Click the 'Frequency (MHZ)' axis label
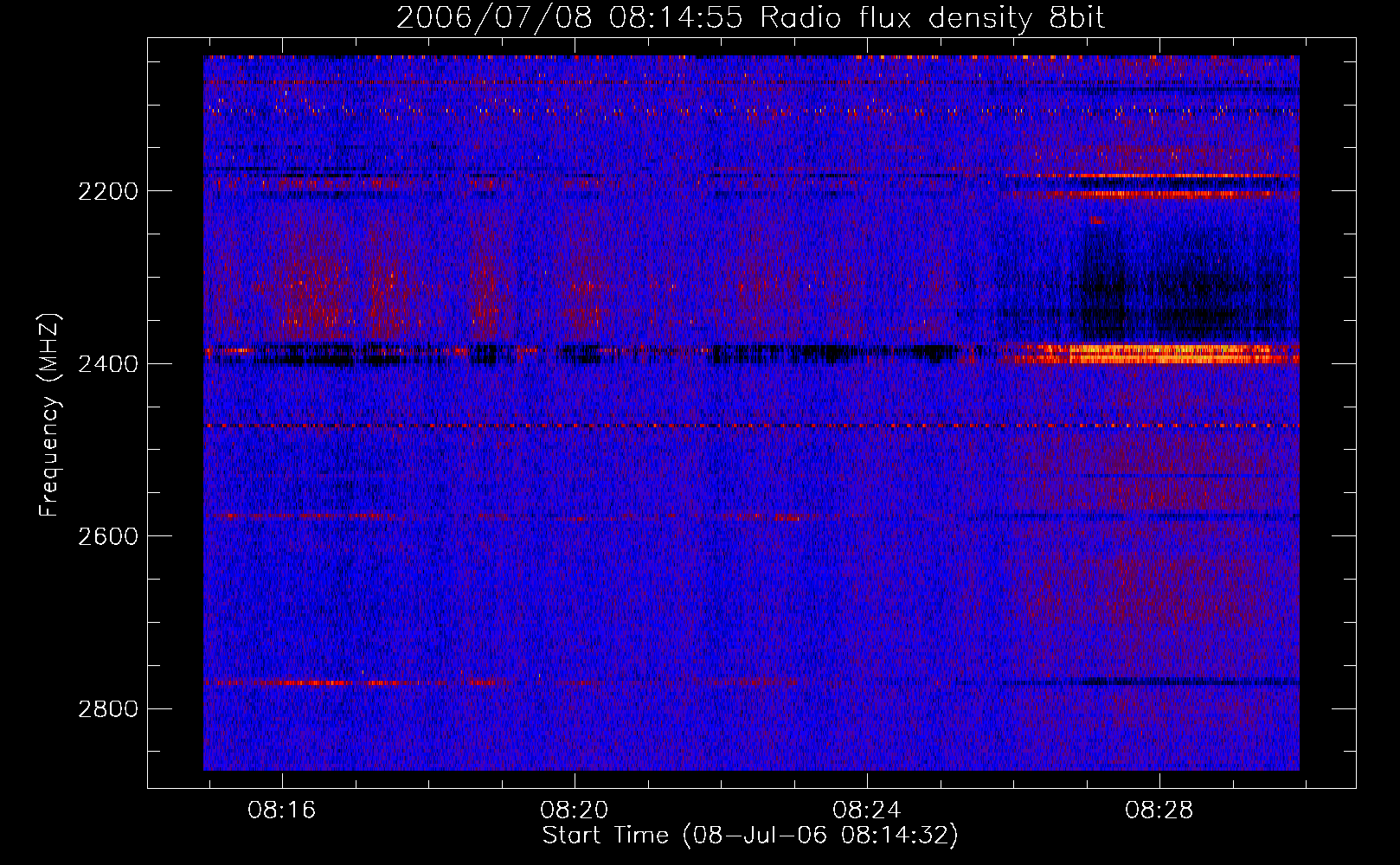1400x865 pixels. click(50, 415)
